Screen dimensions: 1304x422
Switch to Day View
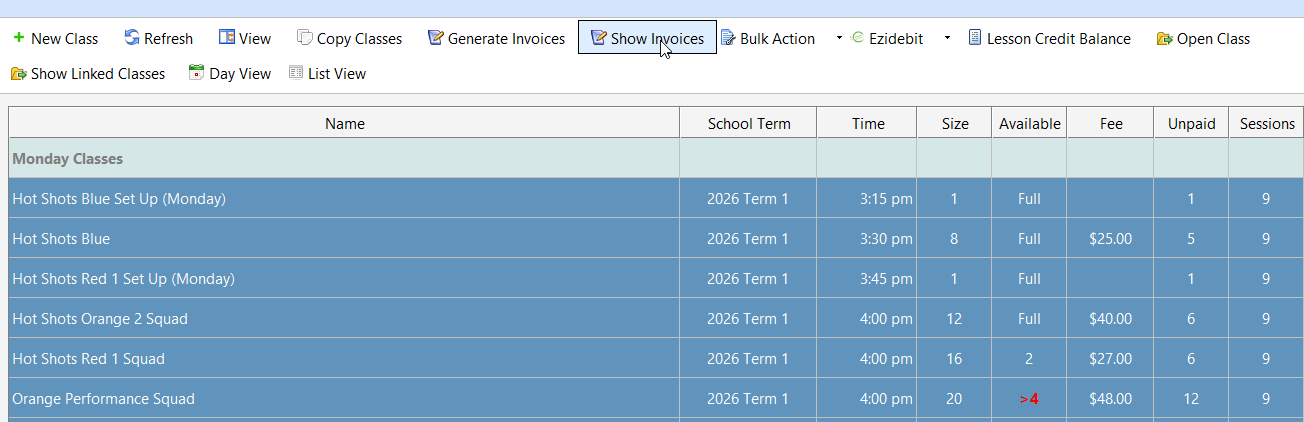pyautogui.click(x=230, y=73)
